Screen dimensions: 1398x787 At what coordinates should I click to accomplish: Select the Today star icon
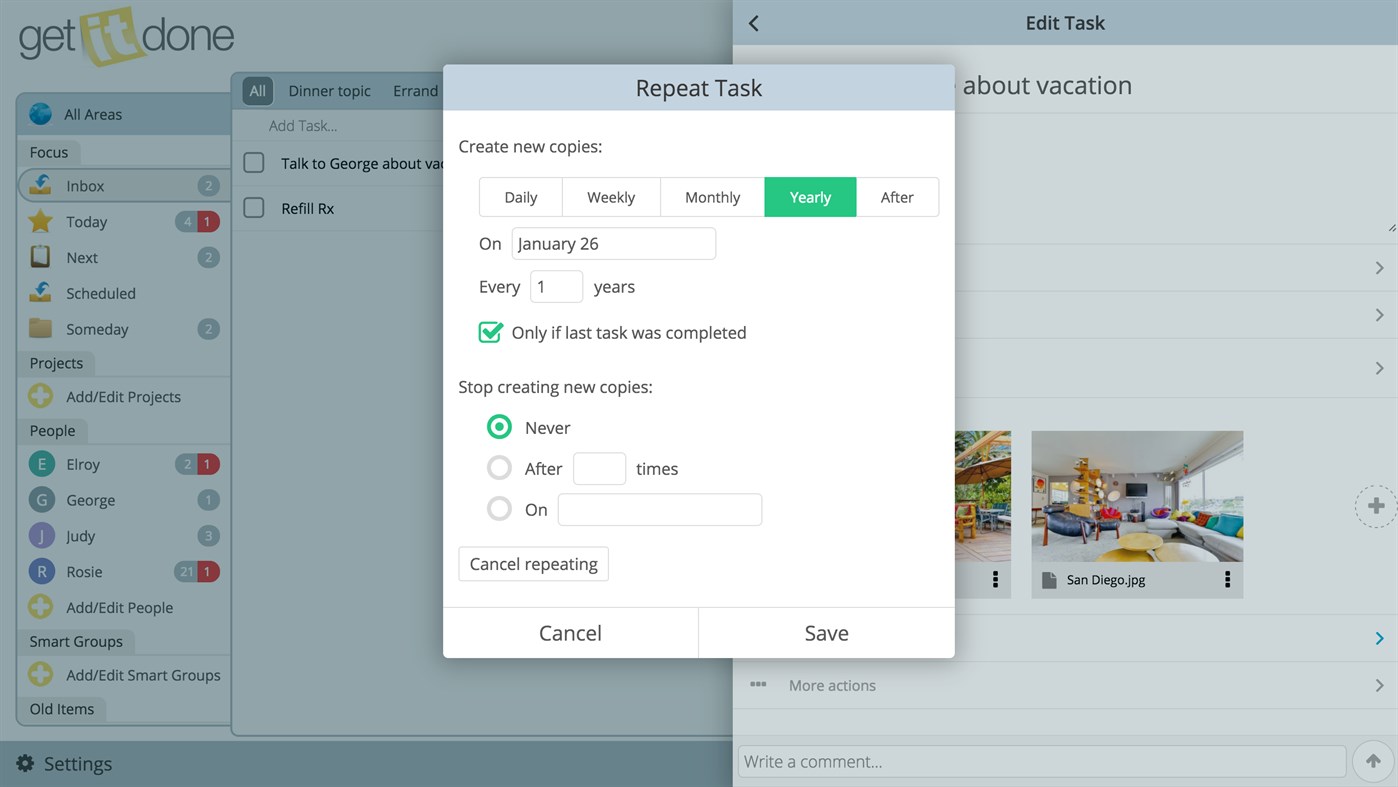pyautogui.click(x=40, y=221)
